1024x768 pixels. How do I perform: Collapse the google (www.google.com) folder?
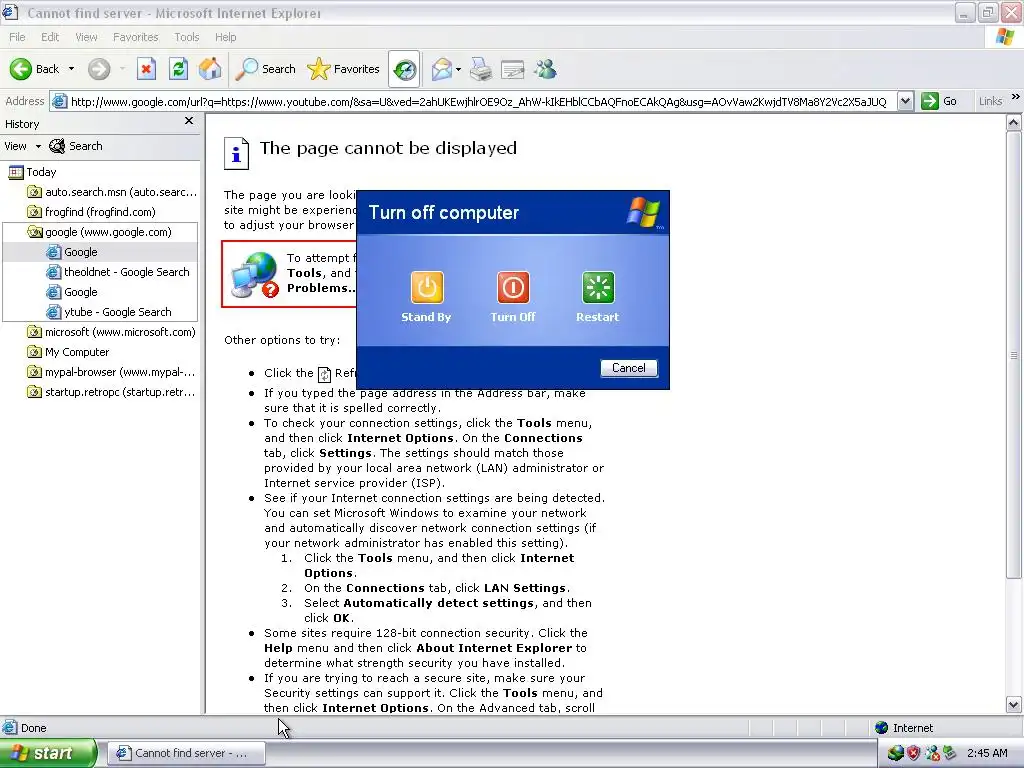[x=99, y=232]
